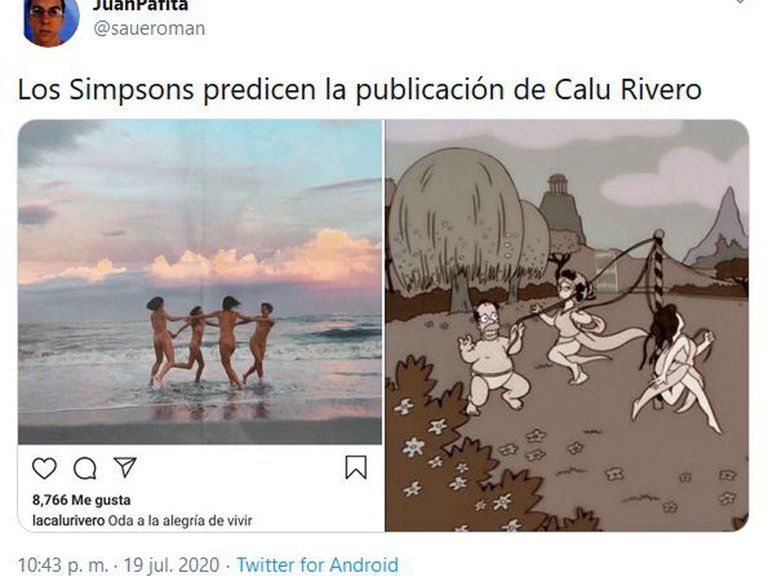Share the post with the paper plane icon
This screenshot has height=576, width=768.
pos(125,467)
